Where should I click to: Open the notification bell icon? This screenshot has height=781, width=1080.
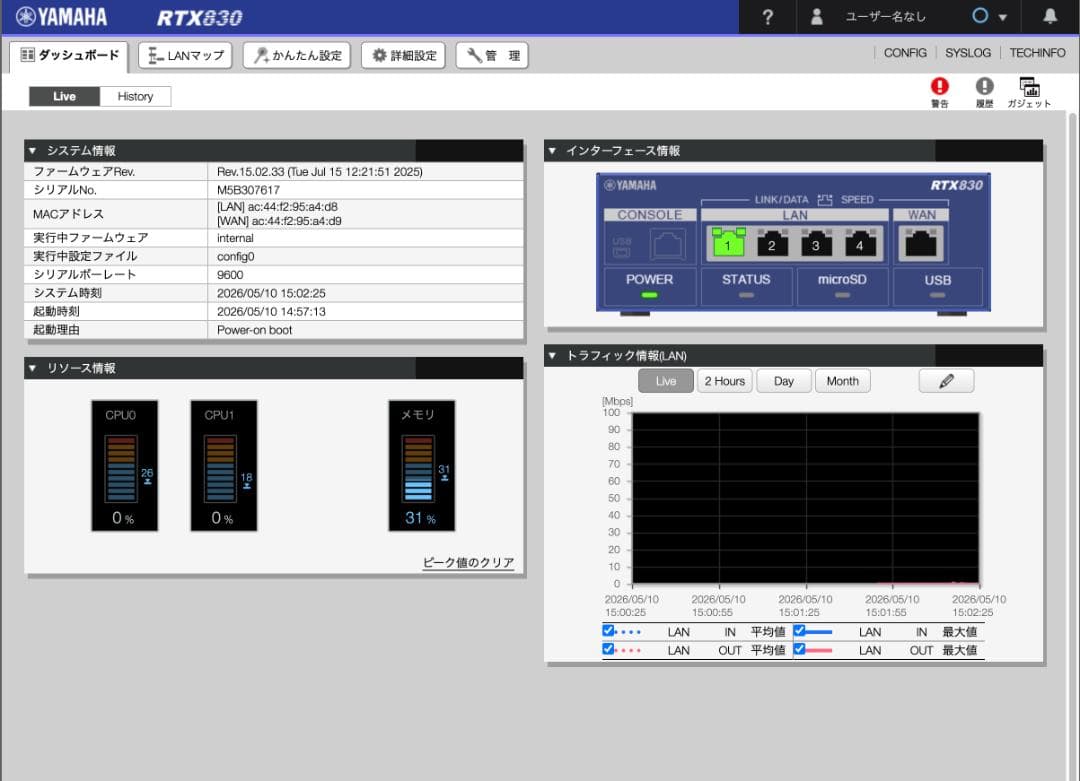[1050, 17]
